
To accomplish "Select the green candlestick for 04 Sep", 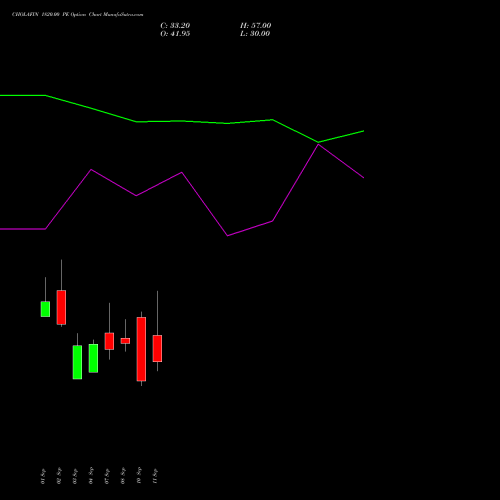I will (93, 358).
